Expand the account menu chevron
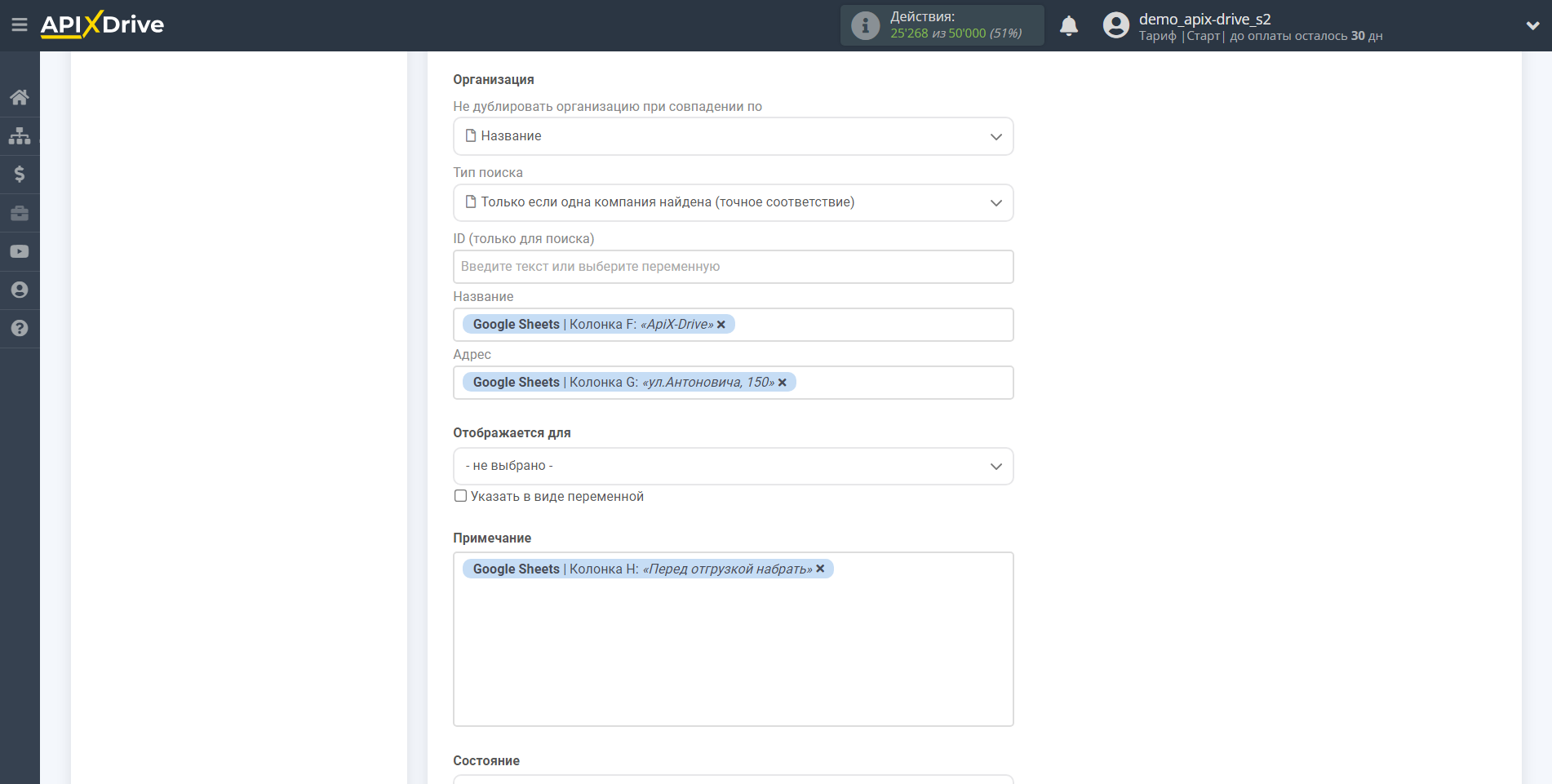1552x784 pixels. (1532, 25)
